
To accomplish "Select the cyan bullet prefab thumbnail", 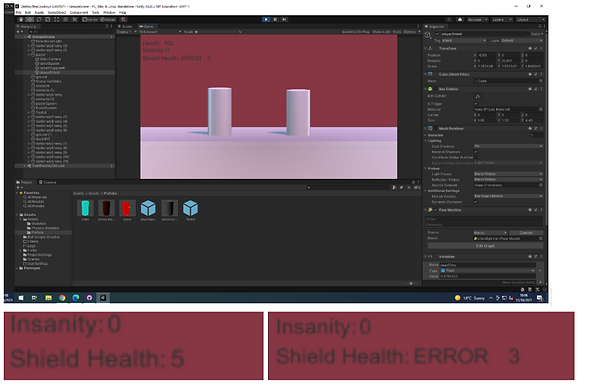I will tap(85, 208).
